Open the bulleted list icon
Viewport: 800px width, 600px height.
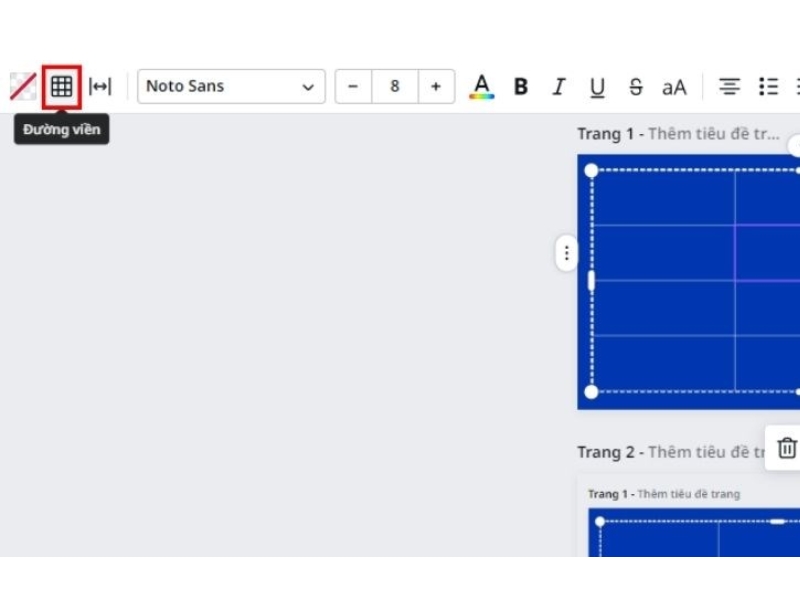point(769,86)
